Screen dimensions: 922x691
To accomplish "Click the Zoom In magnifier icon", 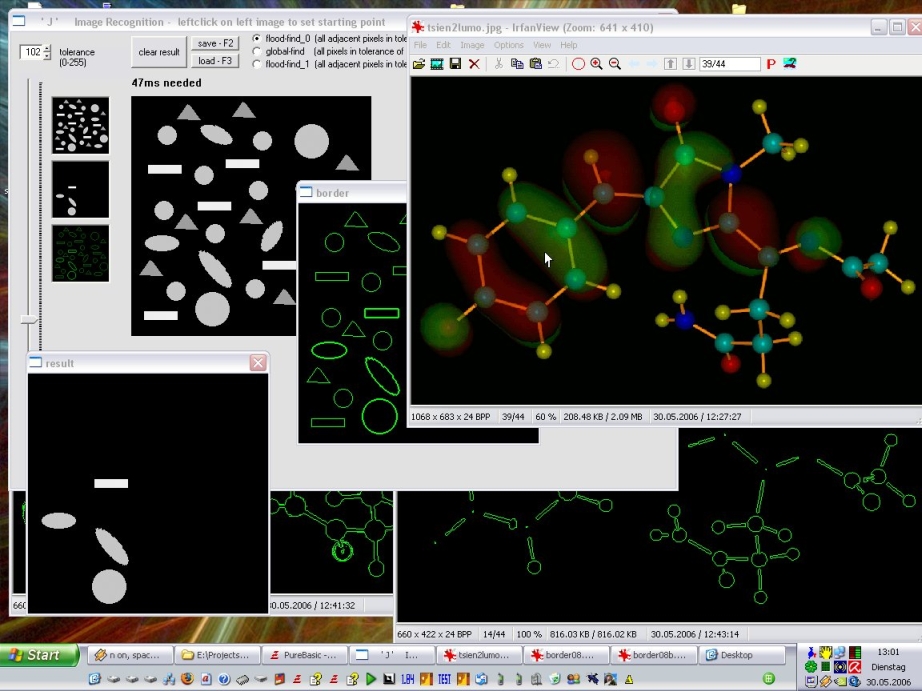I will [x=596, y=64].
